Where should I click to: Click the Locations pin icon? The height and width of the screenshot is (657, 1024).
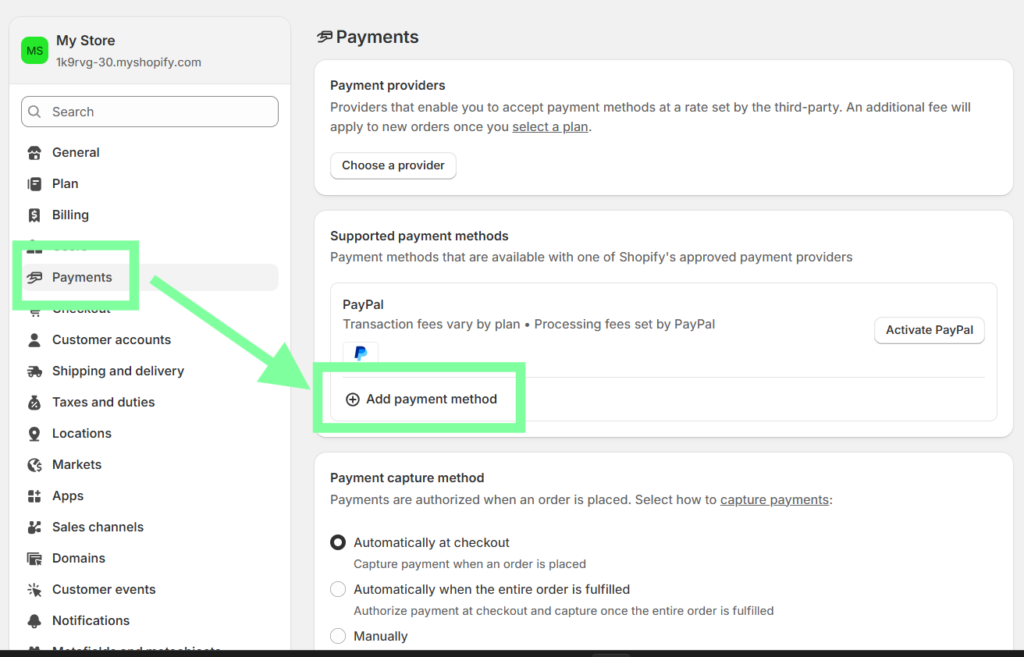(x=35, y=433)
